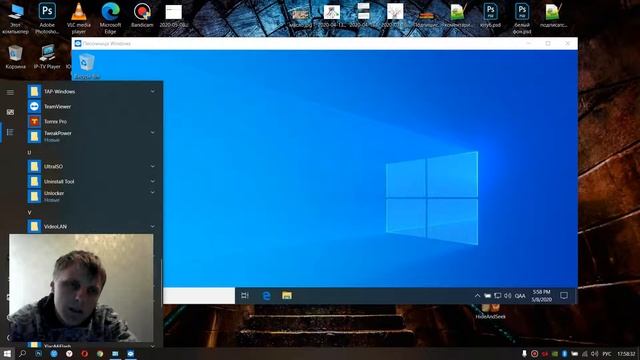Click the Sandbox taskbar search box
The height and width of the screenshot is (360, 640).
point(199,296)
